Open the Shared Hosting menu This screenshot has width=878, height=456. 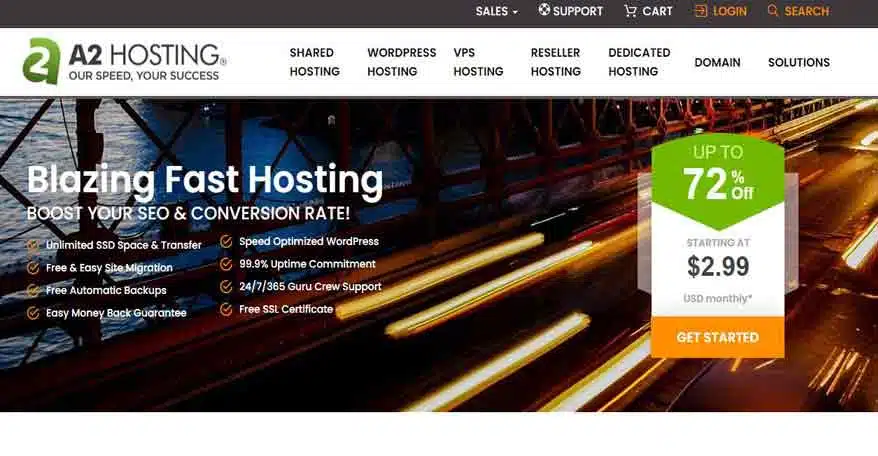[x=315, y=62]
